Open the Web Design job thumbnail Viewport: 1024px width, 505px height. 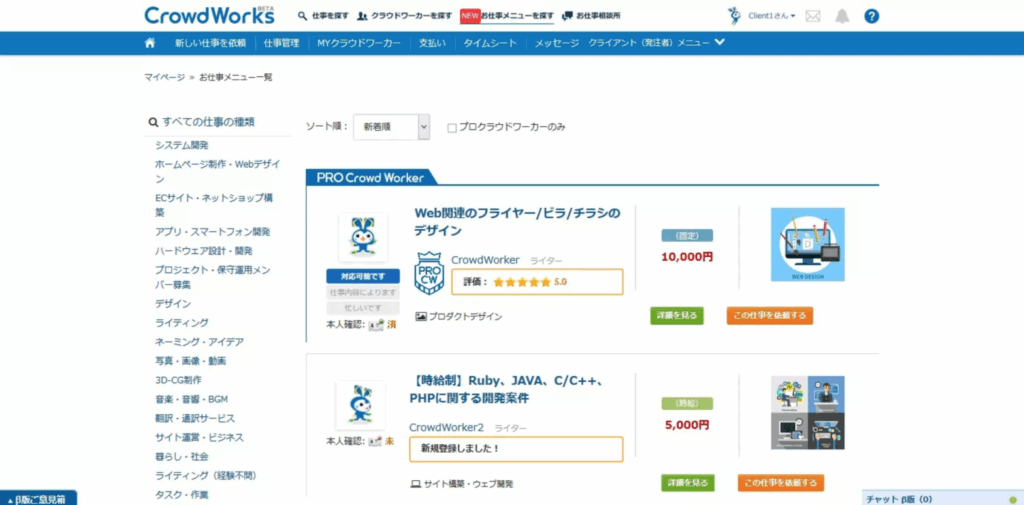point(807,244)
